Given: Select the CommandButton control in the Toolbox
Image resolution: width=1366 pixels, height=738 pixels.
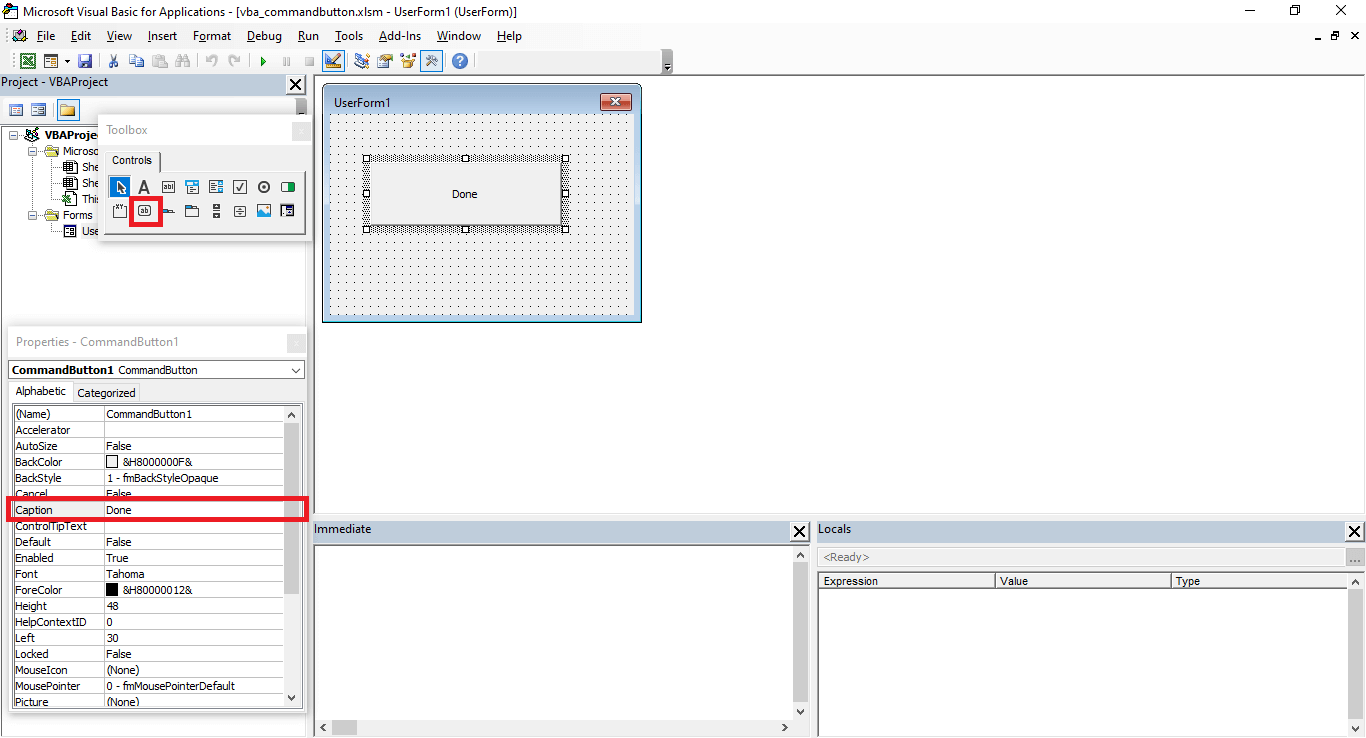Looking at the screenshot, I should pos(145,211).
